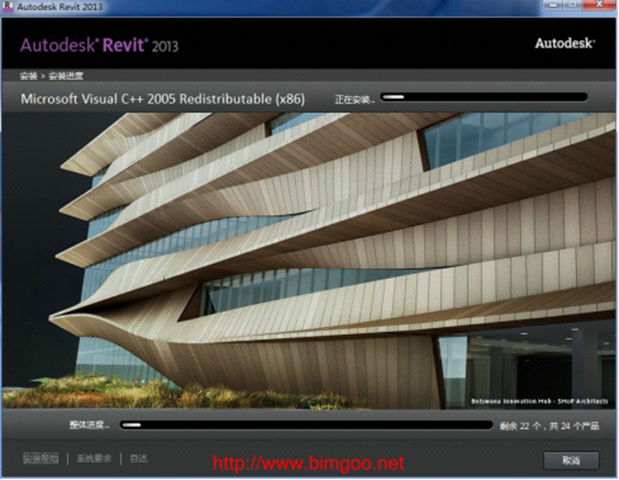Click the Revit icon in title bar
Screen dimensions: 619x480
click(8, 7)
